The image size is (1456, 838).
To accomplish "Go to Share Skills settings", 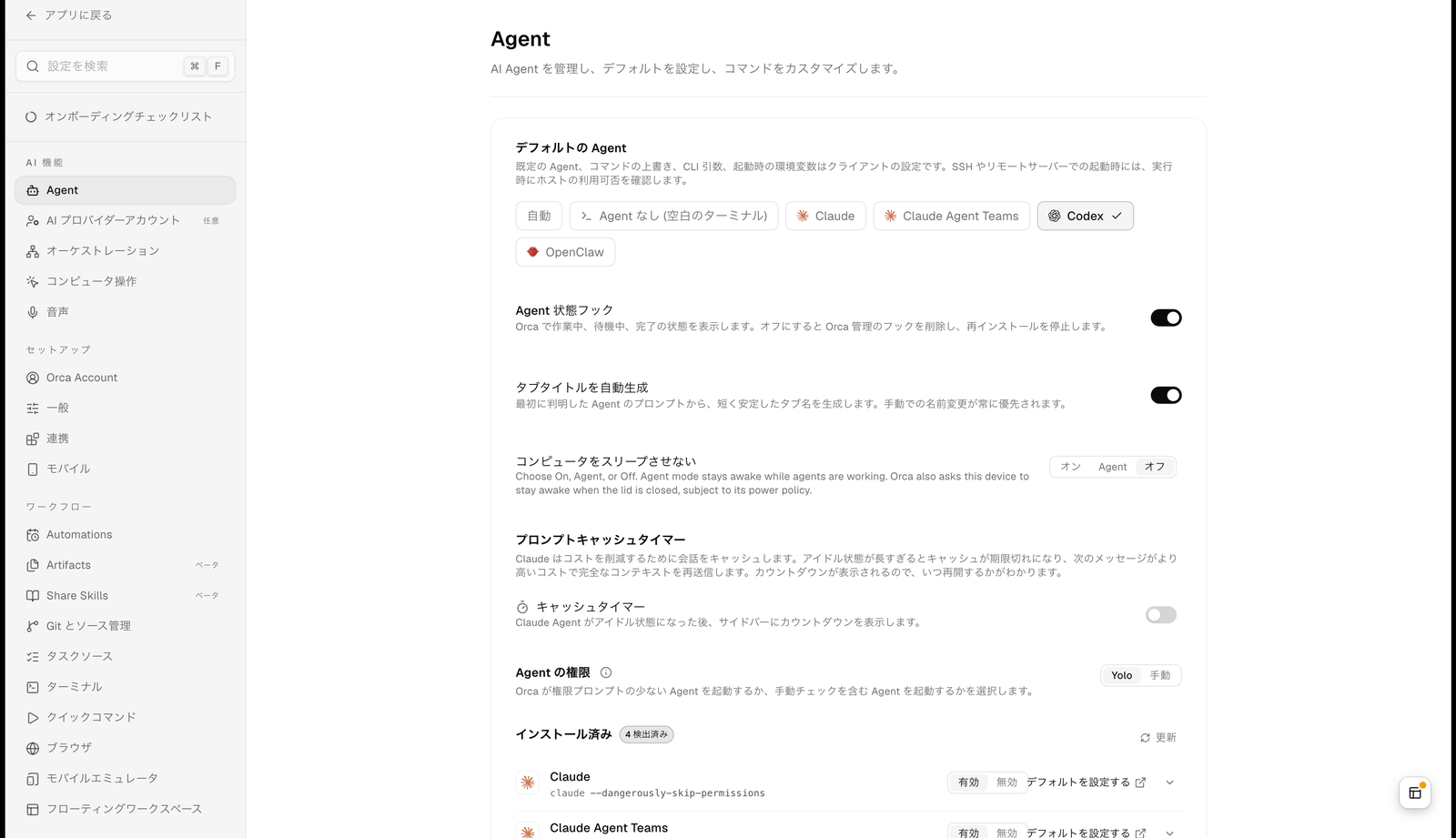I will click(126, 596).
